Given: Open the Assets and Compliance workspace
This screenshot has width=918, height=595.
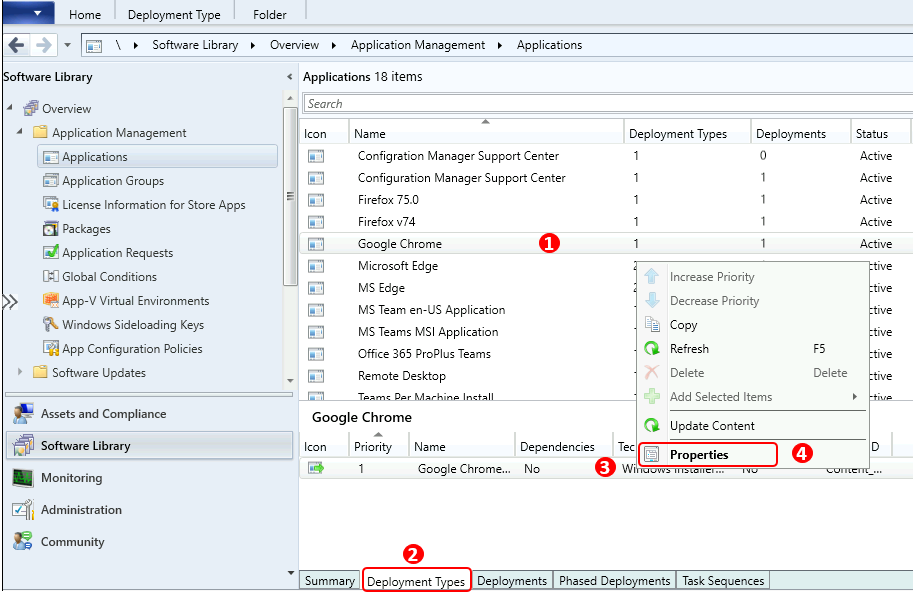Looking at the screenshot, I should click(149, 414).
